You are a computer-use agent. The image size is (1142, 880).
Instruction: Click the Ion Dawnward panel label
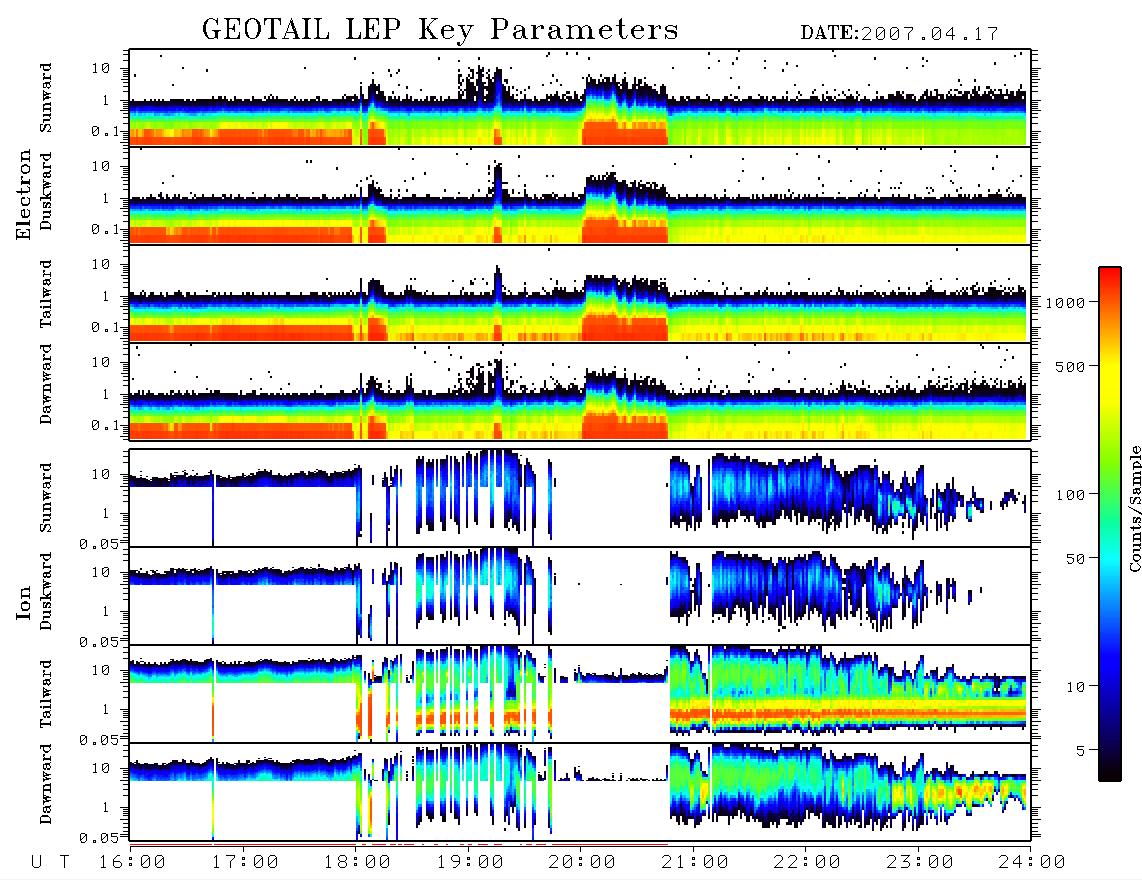click(46, 784)
